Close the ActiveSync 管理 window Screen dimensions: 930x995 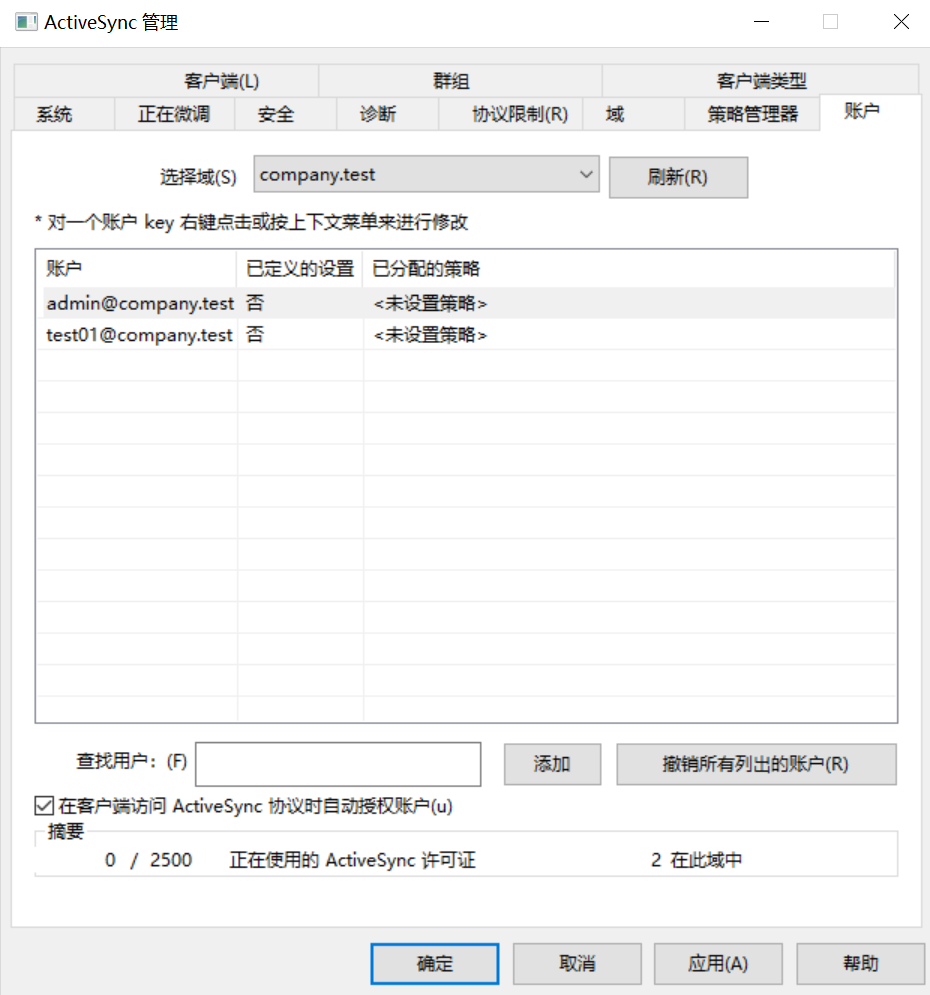coord(901,22)
